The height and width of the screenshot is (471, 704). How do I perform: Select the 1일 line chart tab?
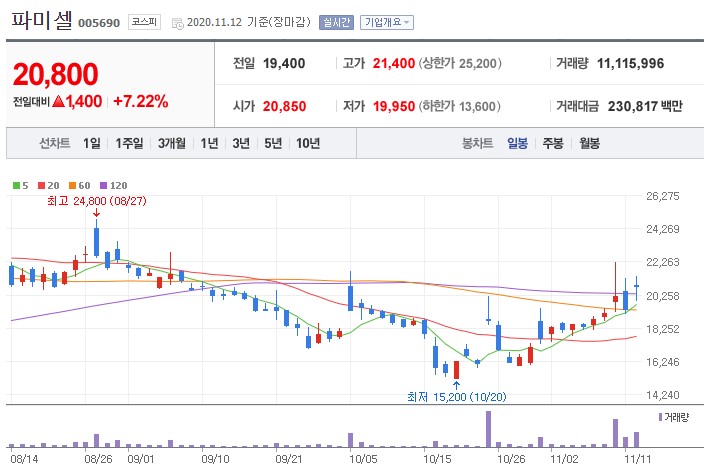coord(92,143)
